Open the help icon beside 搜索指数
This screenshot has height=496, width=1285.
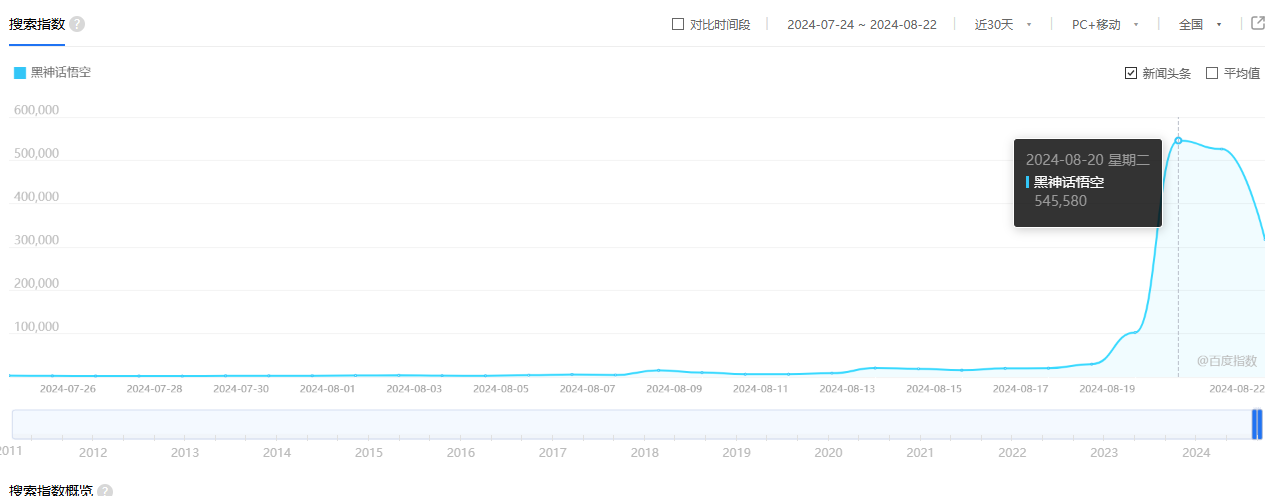pos(77,24)
